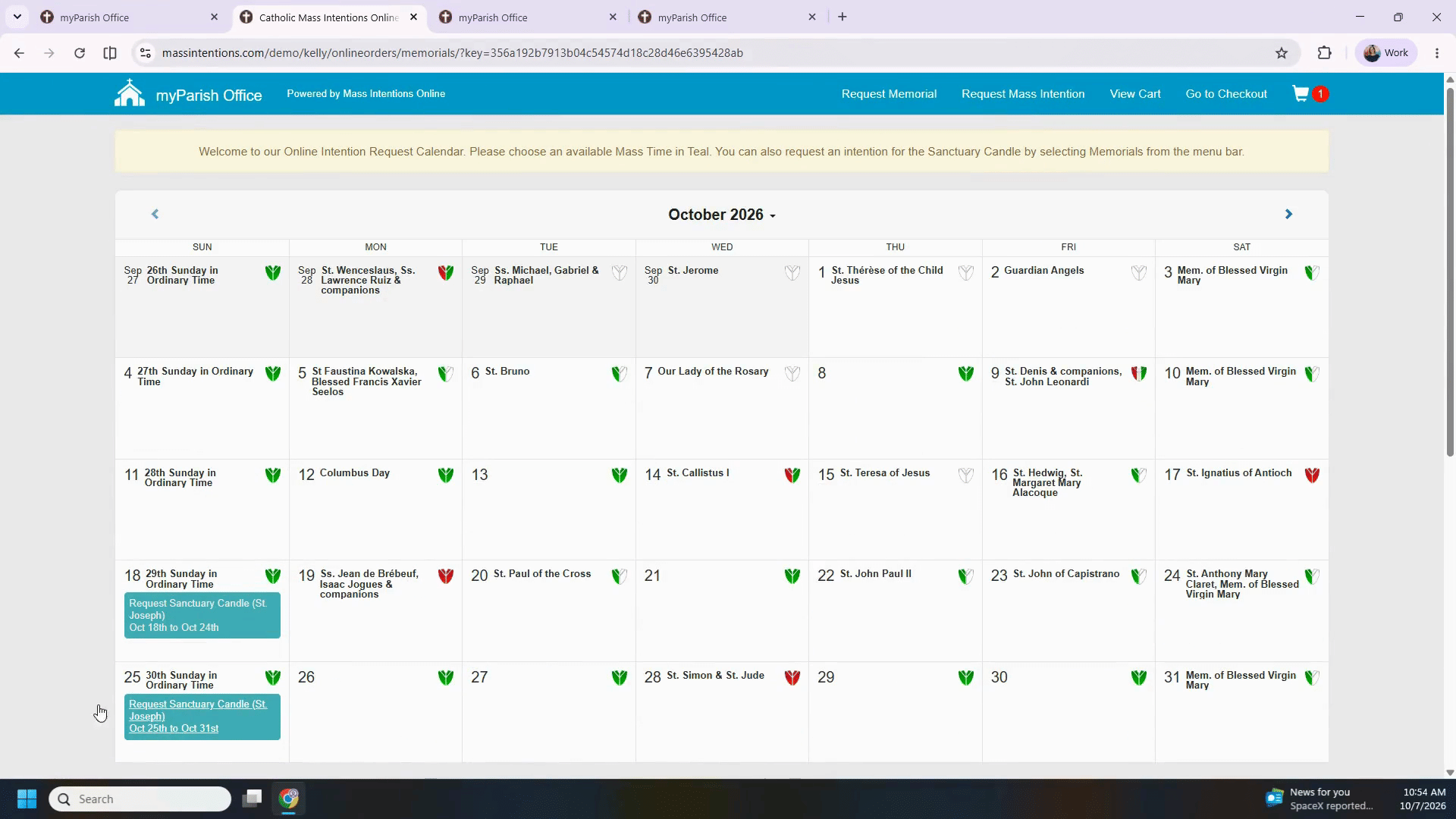This screenshot has height=819, width=1456.
Task: Open Request Memorial menu item
Action: (889, 94)
